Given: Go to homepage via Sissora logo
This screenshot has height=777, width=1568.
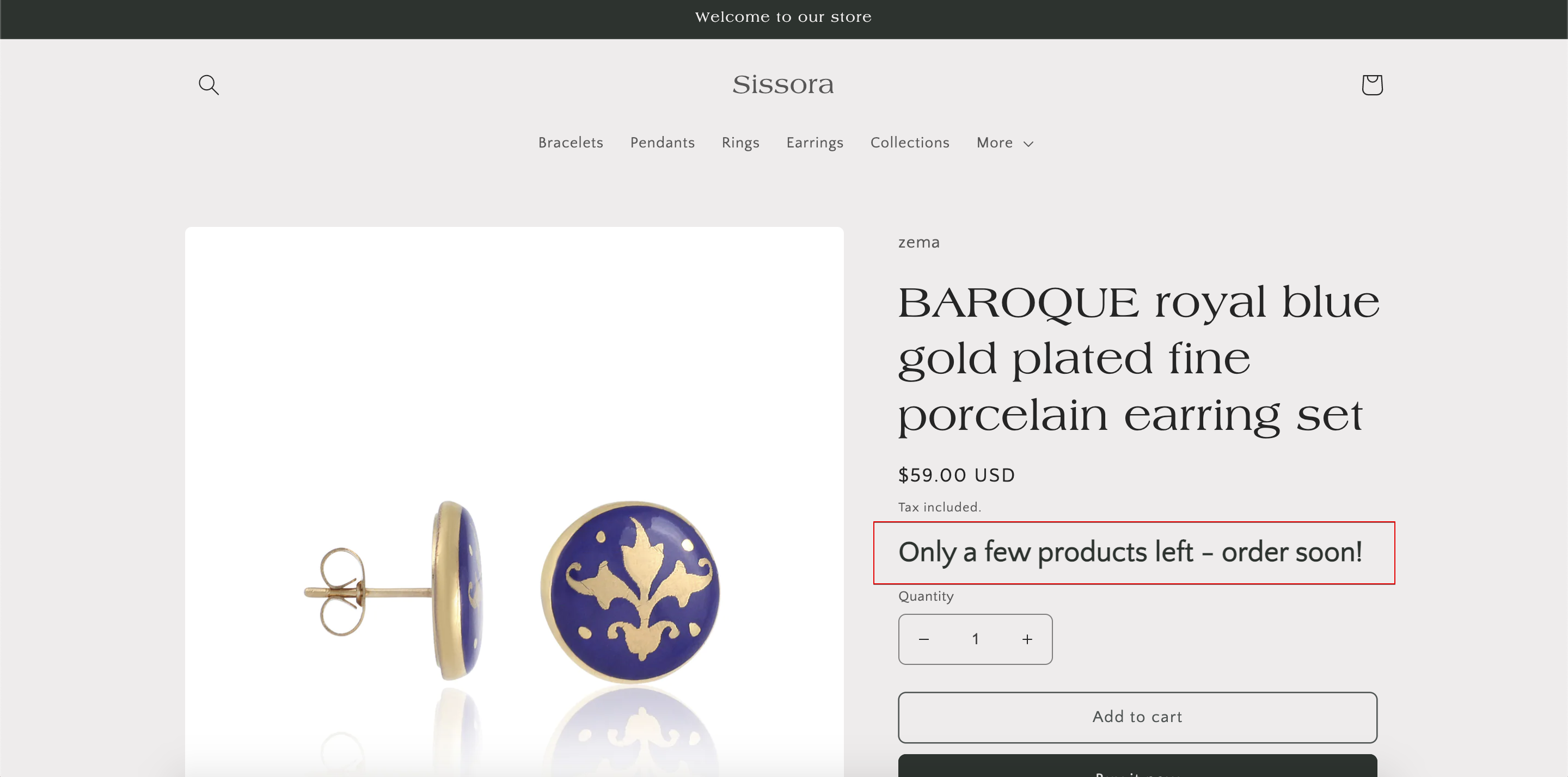Looking at the screenshot, I should pos(783,84).
